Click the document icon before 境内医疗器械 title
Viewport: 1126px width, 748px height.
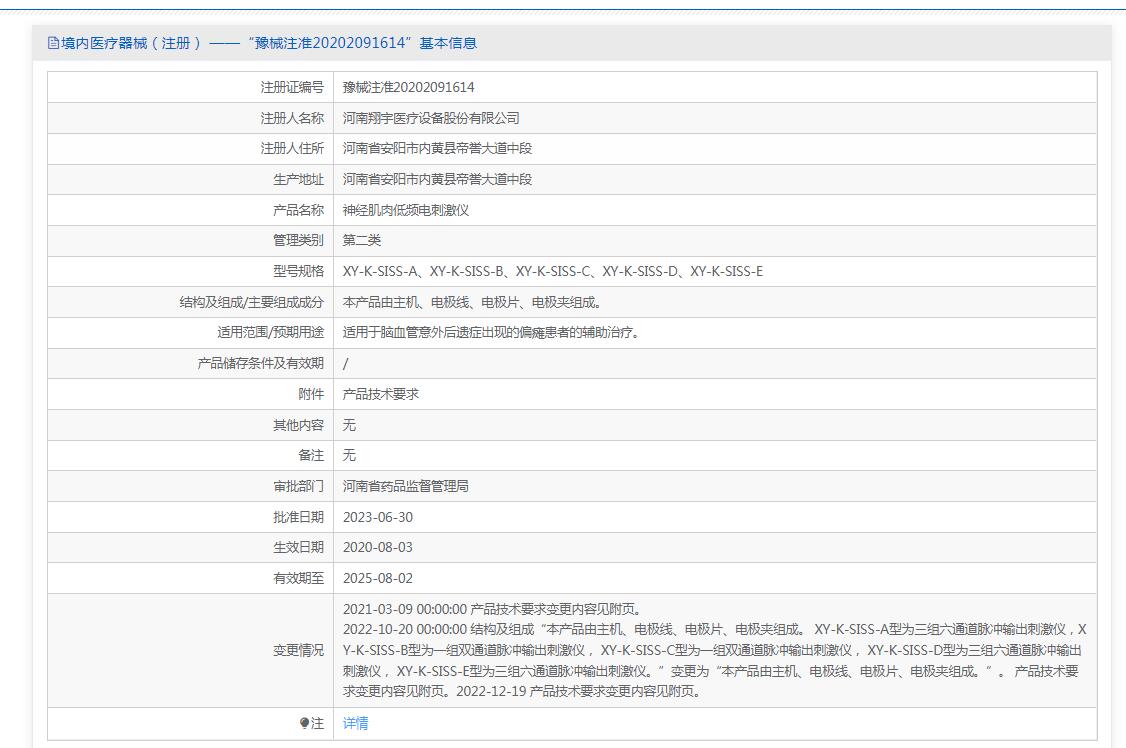(x=54, y=43)
